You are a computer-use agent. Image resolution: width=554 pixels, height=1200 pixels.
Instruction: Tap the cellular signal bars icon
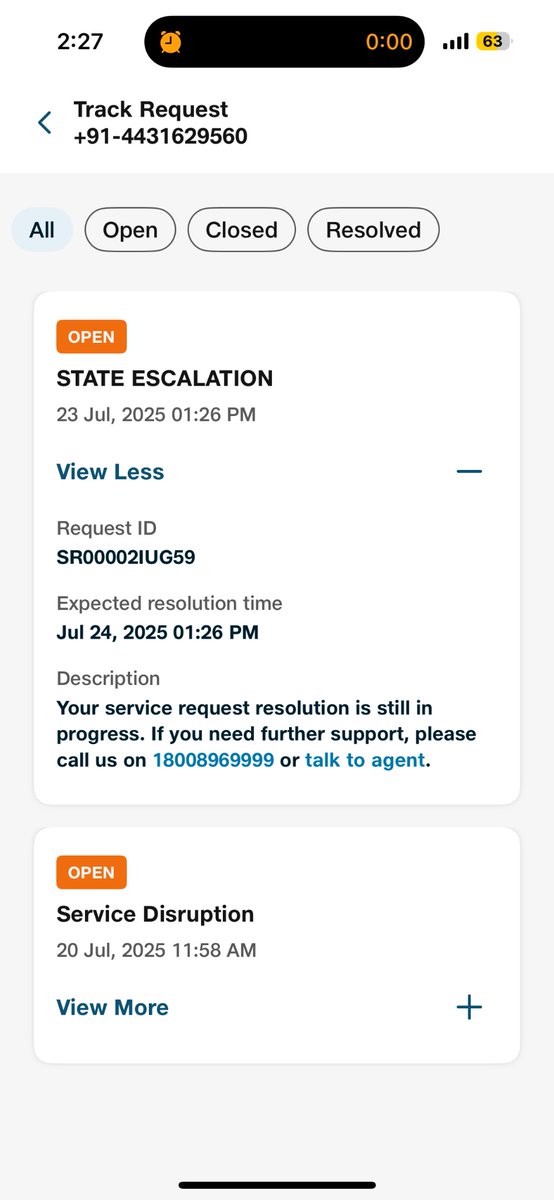(456, 42)
